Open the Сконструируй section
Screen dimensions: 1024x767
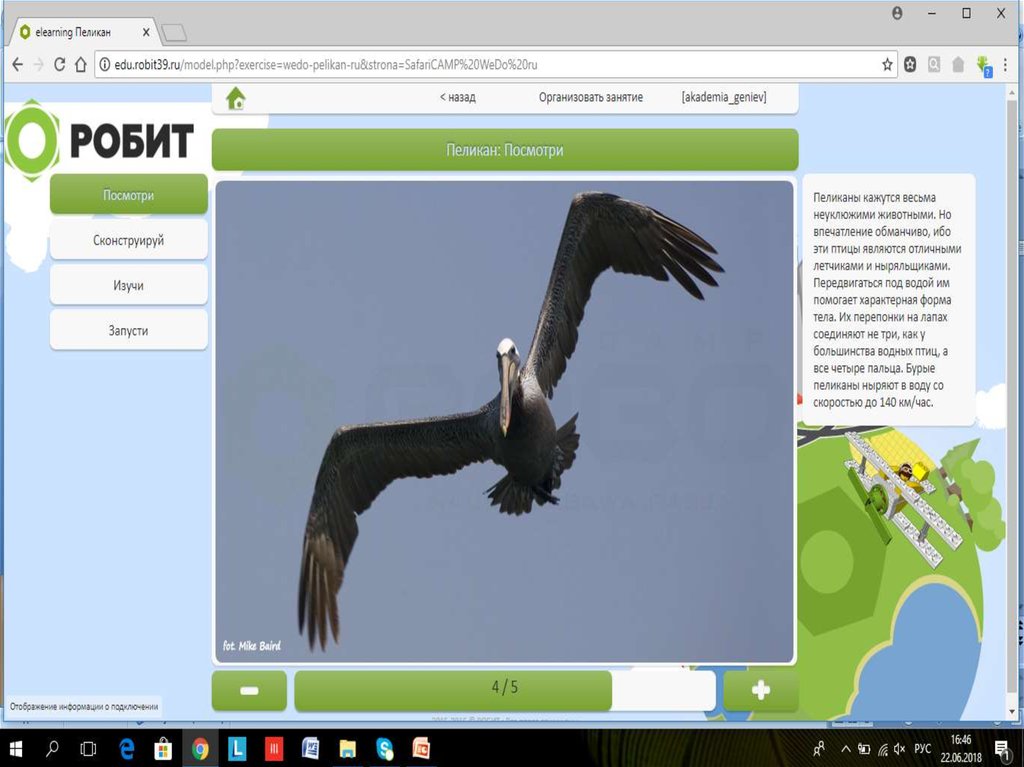click(129, 241)
